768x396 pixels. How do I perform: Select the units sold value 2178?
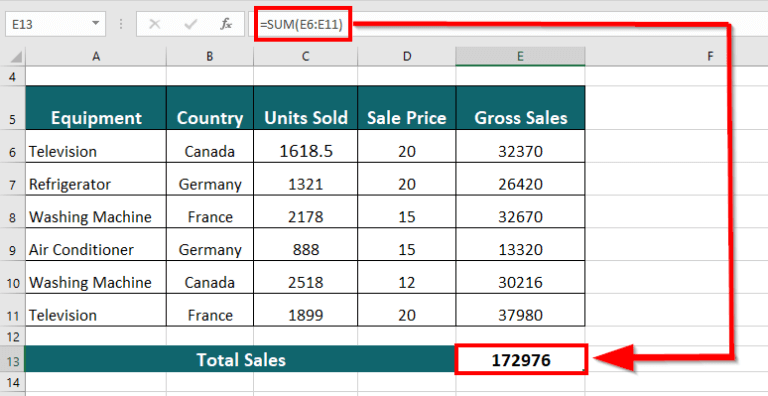[305, 212]
